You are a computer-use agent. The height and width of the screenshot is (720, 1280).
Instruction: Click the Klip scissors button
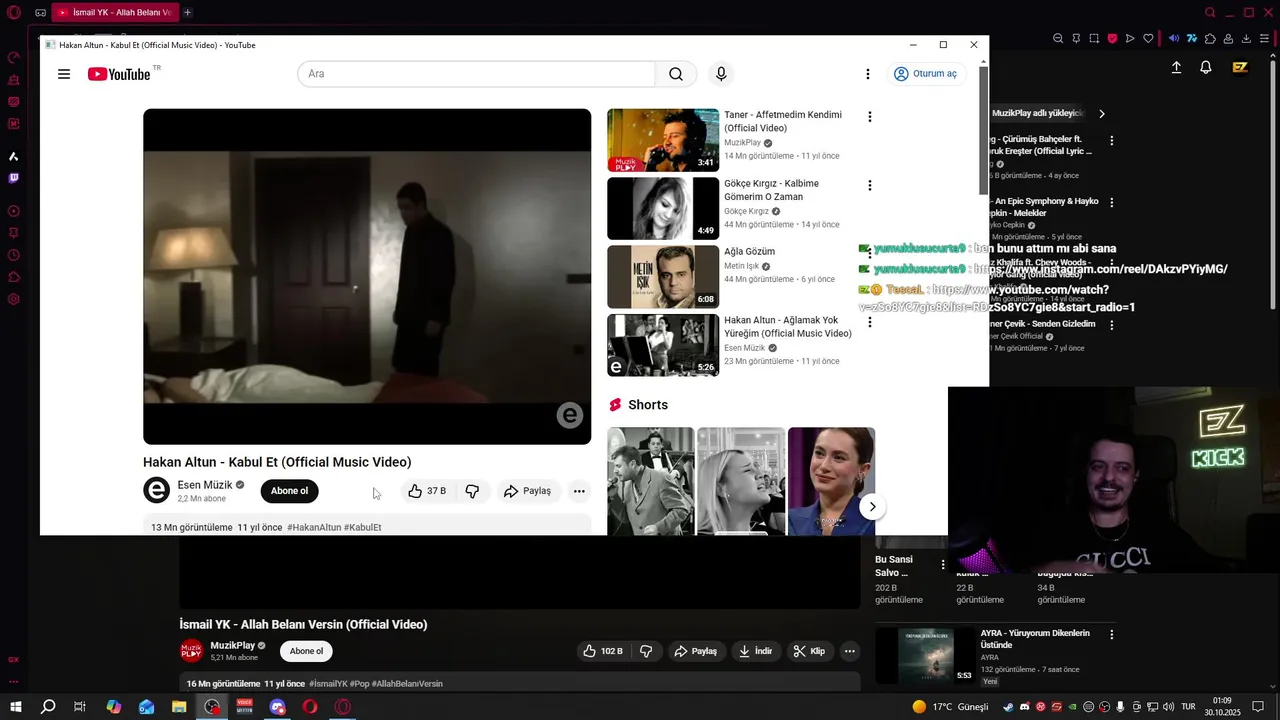pyautogui.click(x=809, y=651)
